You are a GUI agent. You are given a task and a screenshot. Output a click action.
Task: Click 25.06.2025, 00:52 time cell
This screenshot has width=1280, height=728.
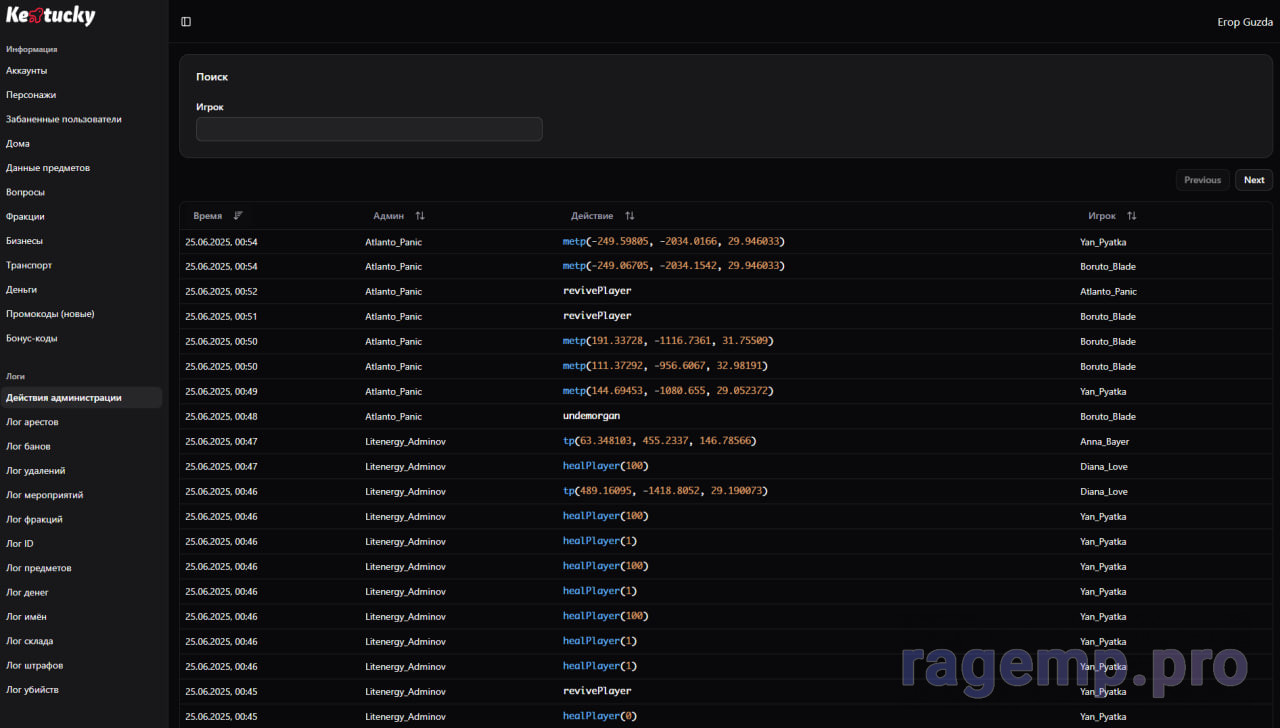tap(221, 292)
